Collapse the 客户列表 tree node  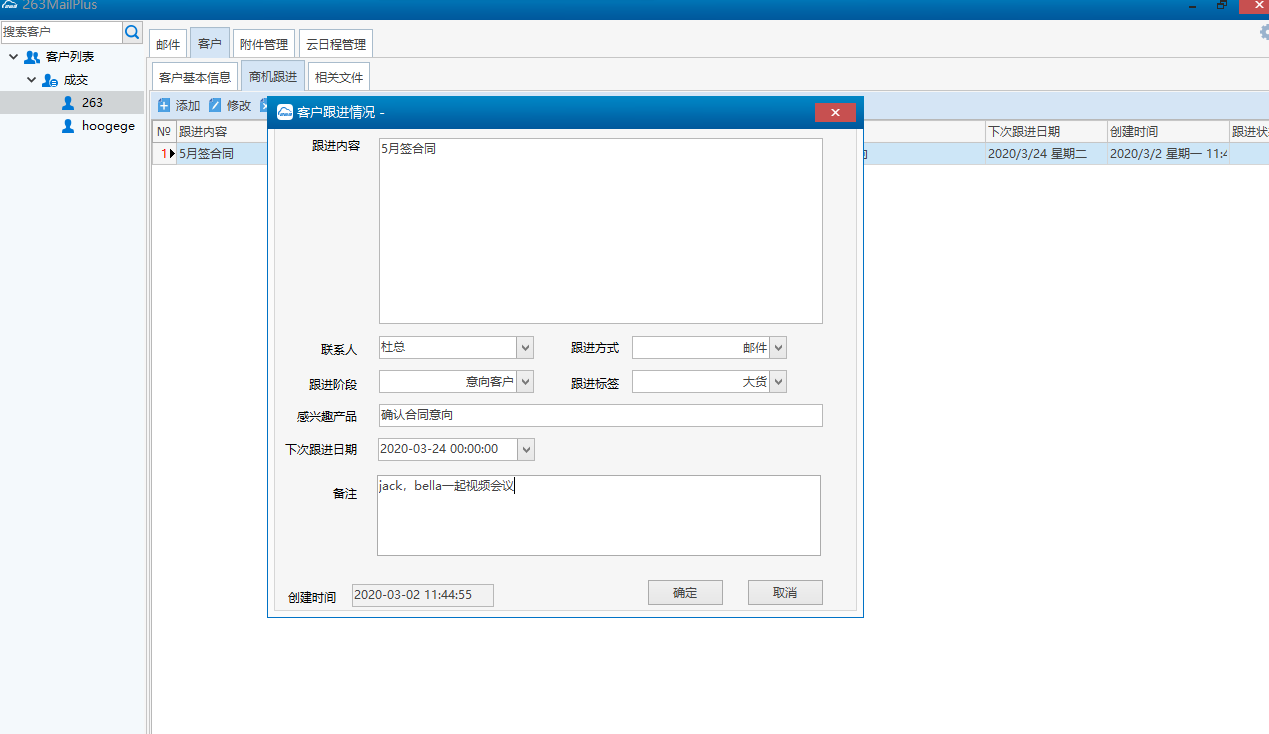(13, 57)
